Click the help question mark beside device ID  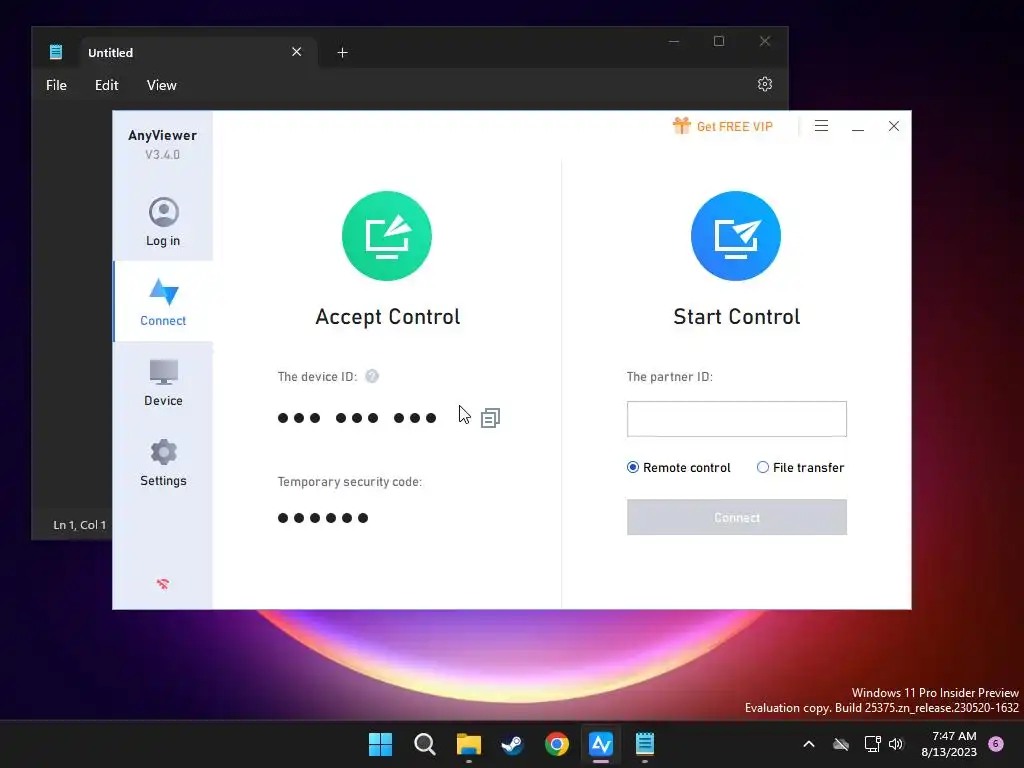pyautogui.click(x=372, y=376)
